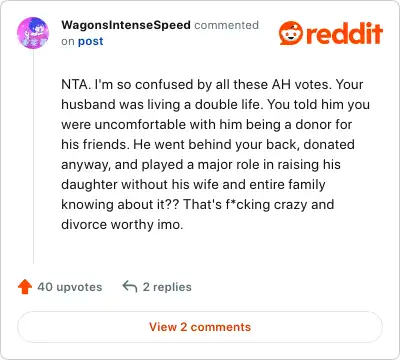Click the final line "divorce worthy imo."
400x360 pixels.
click(x=122, y=225)
